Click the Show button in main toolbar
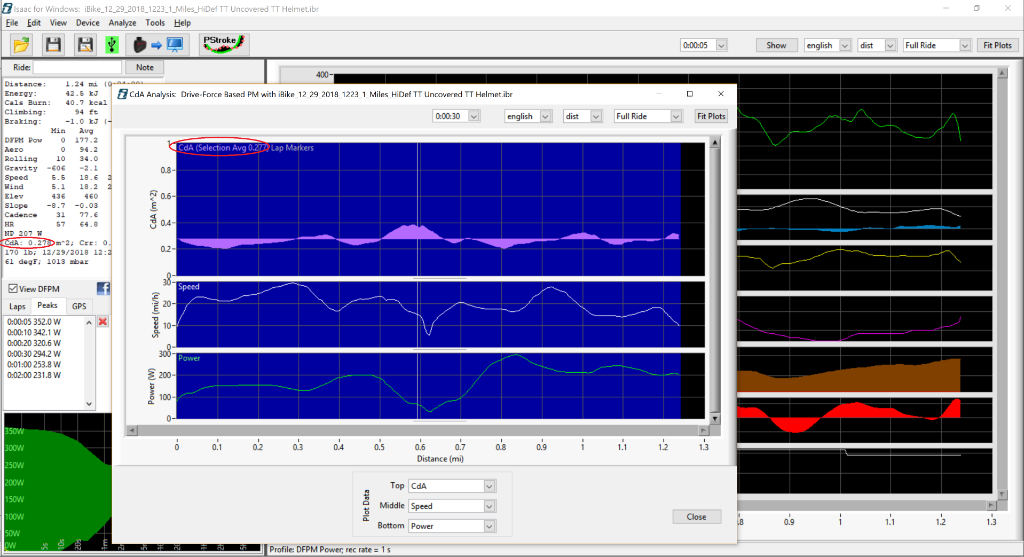Viewport: 1024px width, 557px height. (x=776, y=45)
